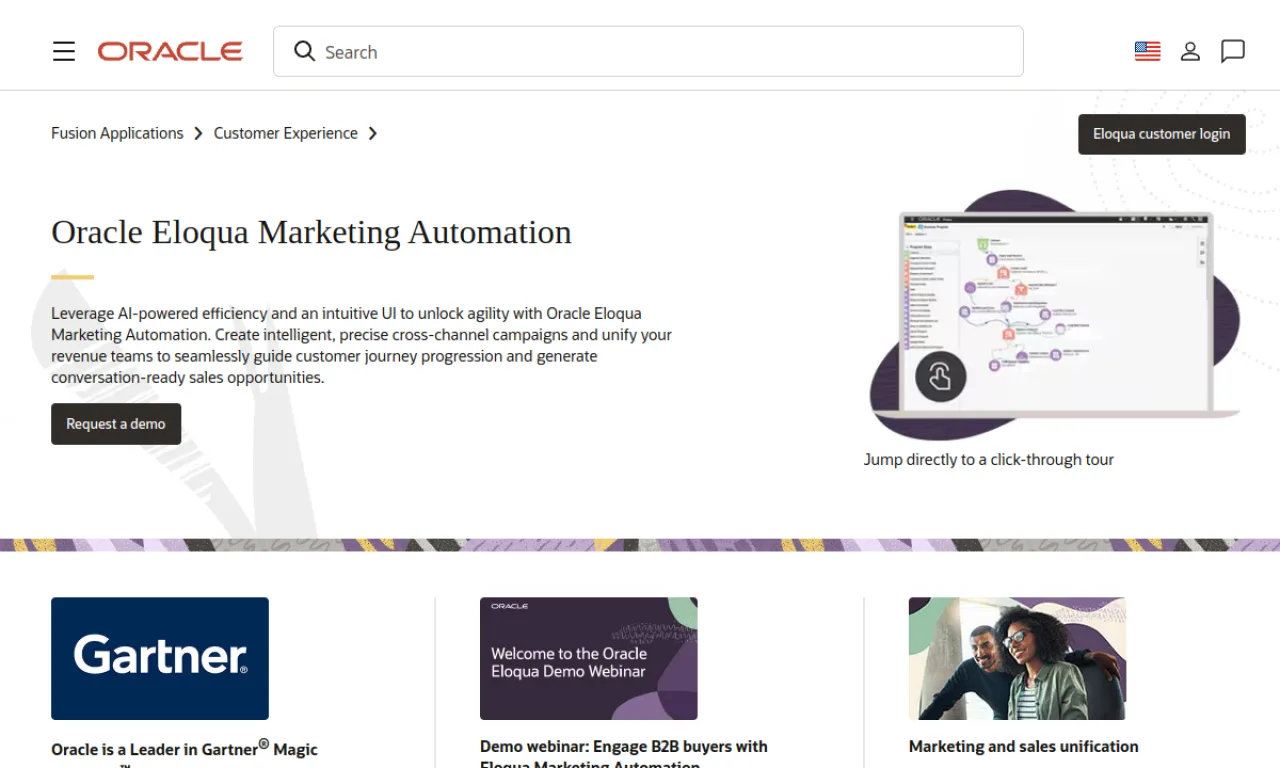Open the user account icon
The width and height of the screenshot is (1280, 768).
pyautogui.click(x=1190, y=51)
